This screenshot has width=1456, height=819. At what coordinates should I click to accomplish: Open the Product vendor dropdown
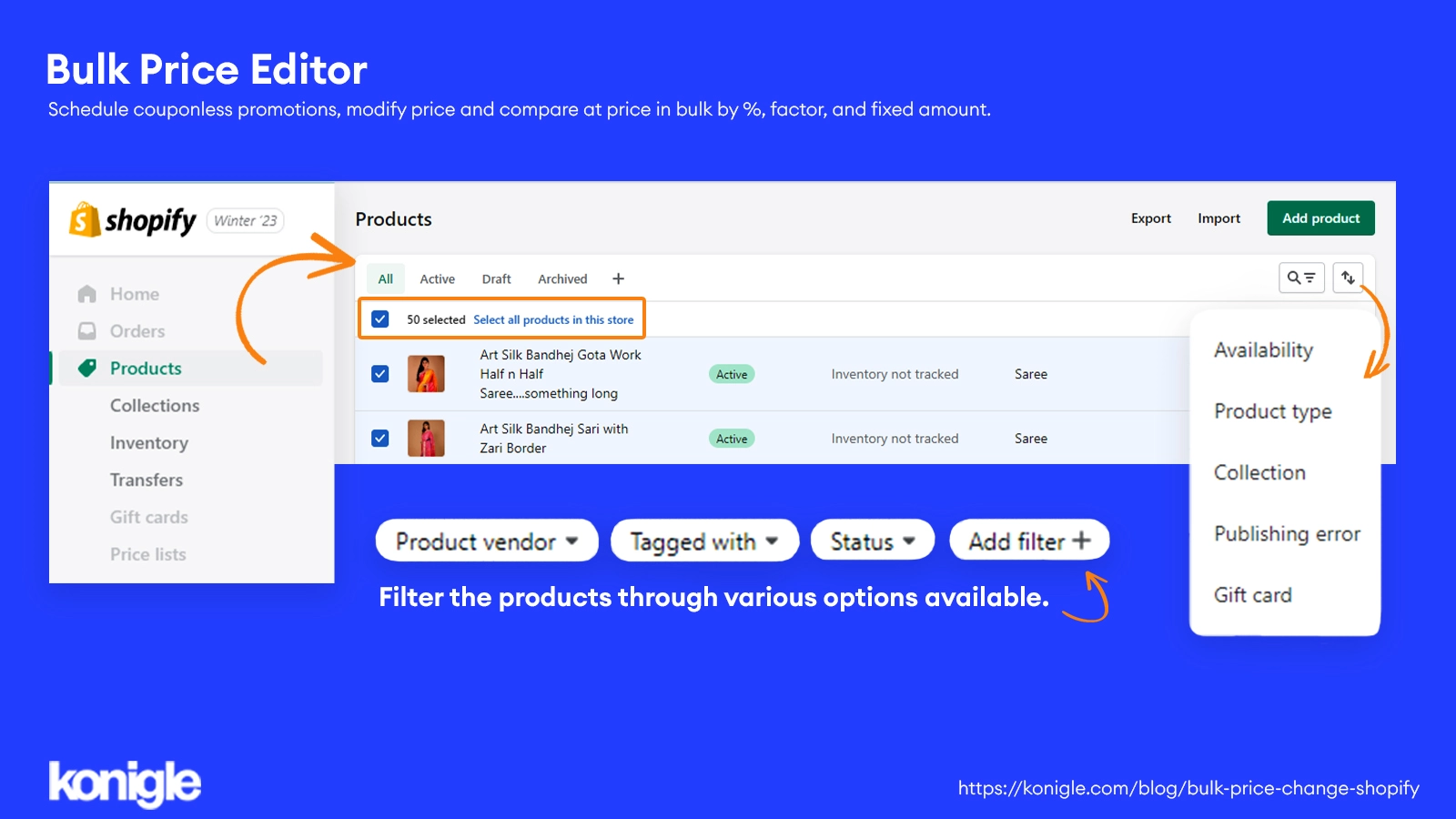click(487, 541)
